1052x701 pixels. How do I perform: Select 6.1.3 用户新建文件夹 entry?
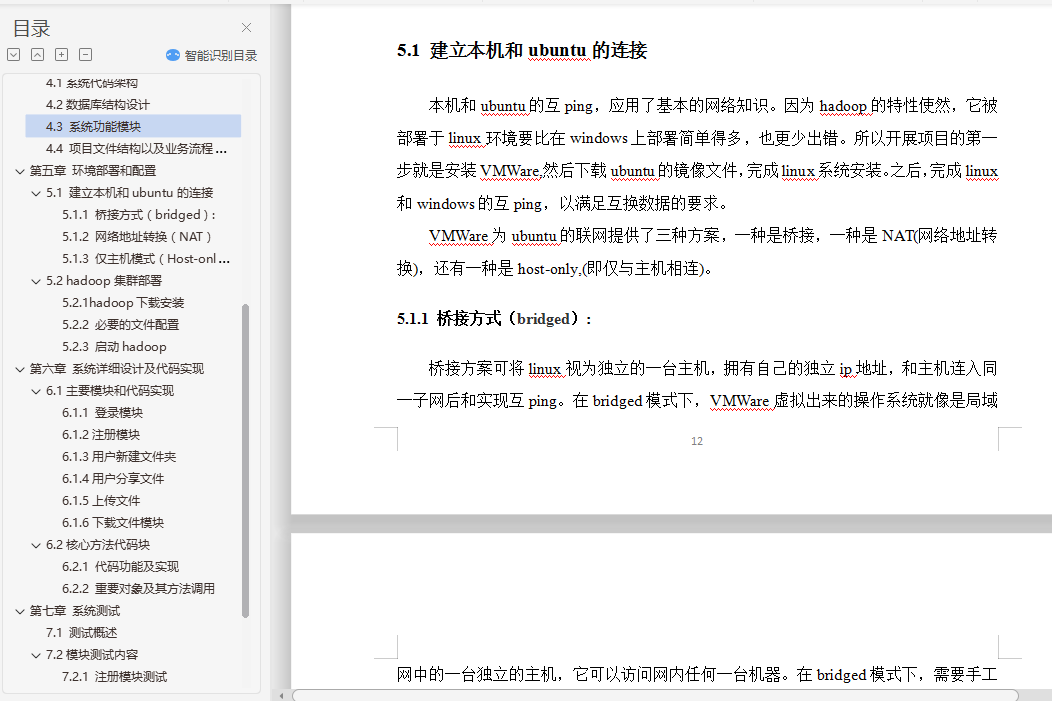119,457
